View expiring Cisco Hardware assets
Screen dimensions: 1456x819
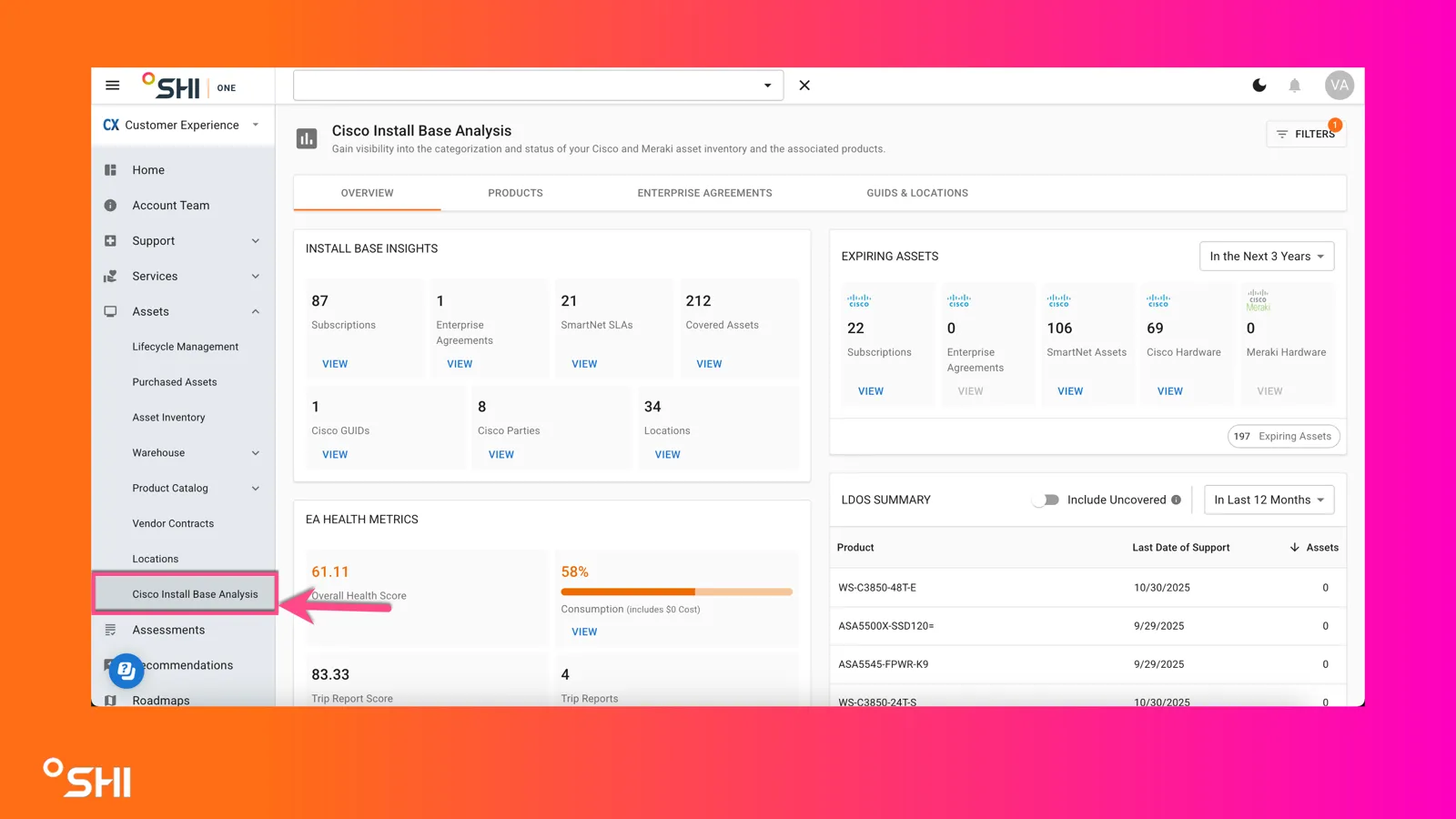point(1170,391)
